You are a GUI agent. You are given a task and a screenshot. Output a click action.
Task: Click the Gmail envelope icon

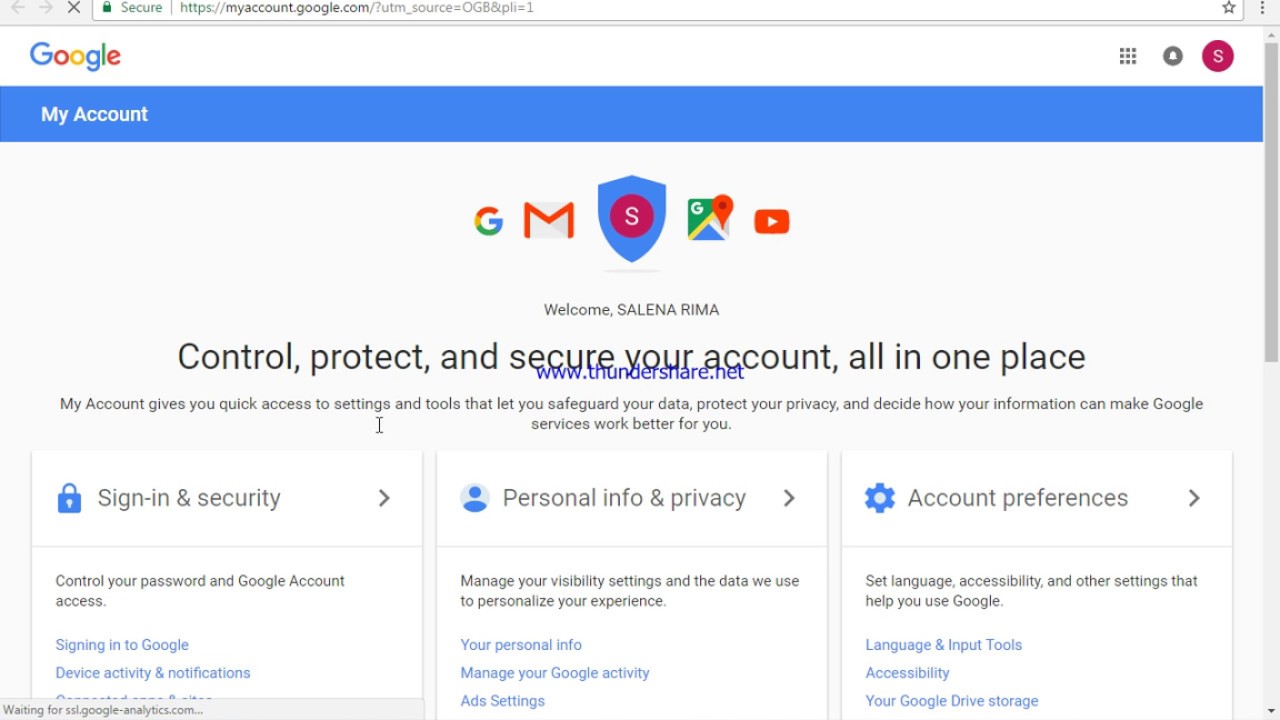[549, 221]
